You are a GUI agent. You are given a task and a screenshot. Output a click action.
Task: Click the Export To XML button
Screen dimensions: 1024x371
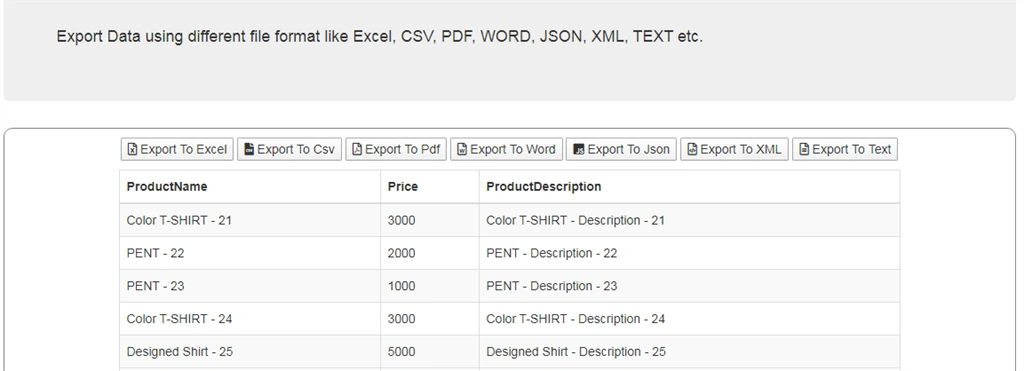734,149
